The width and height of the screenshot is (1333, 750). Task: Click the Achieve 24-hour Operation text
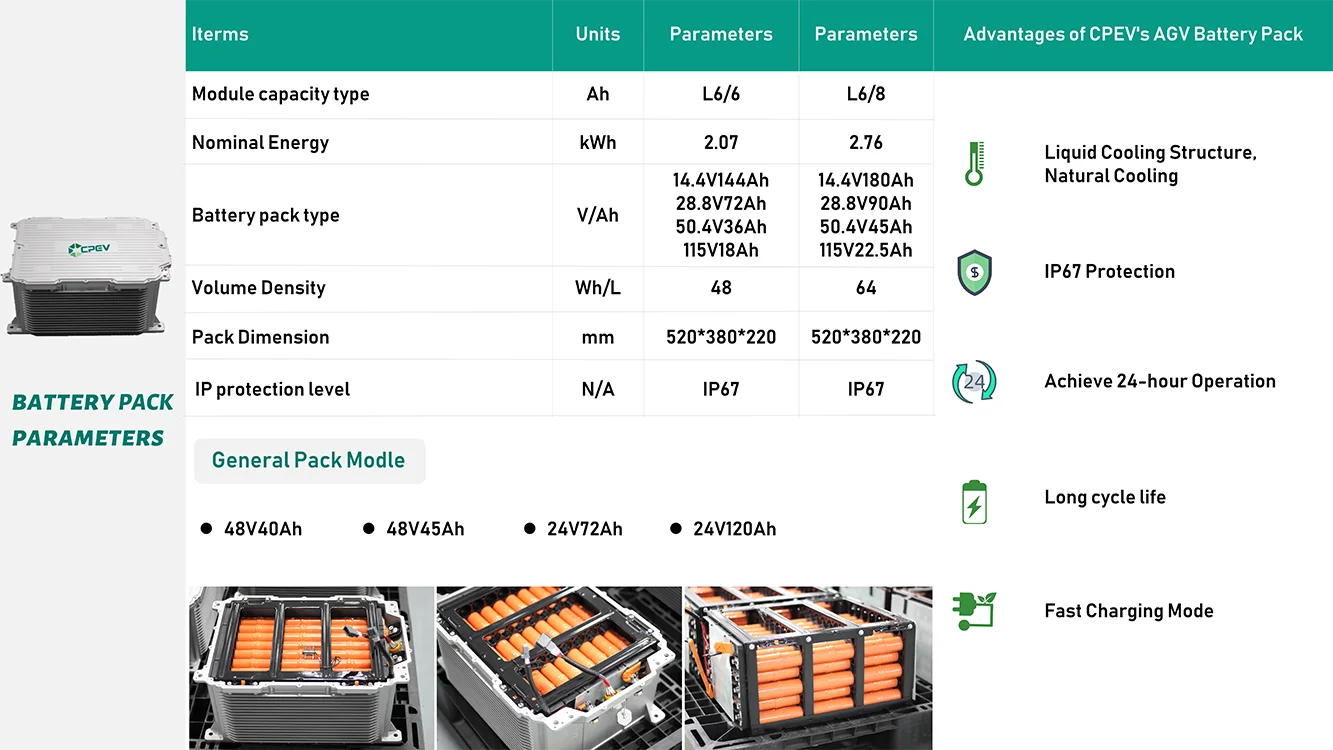(x=1160, y=381)
